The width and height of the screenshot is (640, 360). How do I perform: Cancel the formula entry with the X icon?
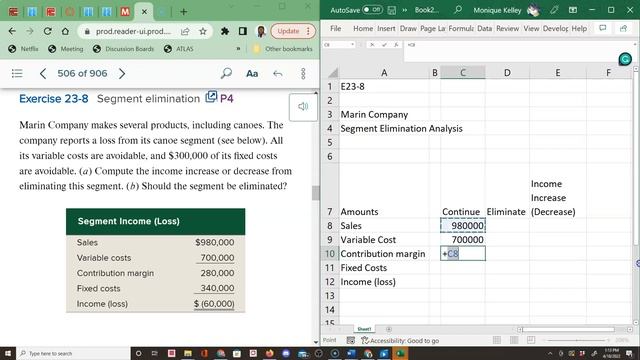(x=372, y=44)
